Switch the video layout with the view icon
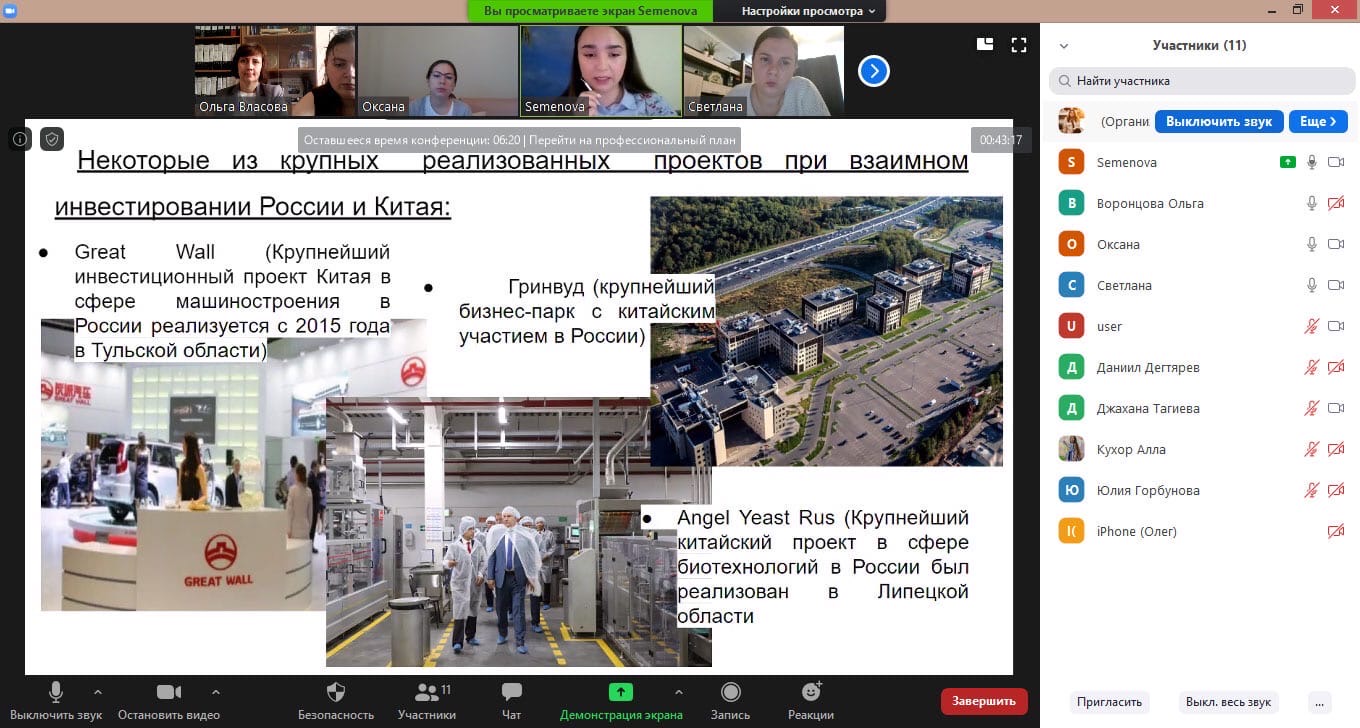The image size is (1360, 728). [985, 44]
